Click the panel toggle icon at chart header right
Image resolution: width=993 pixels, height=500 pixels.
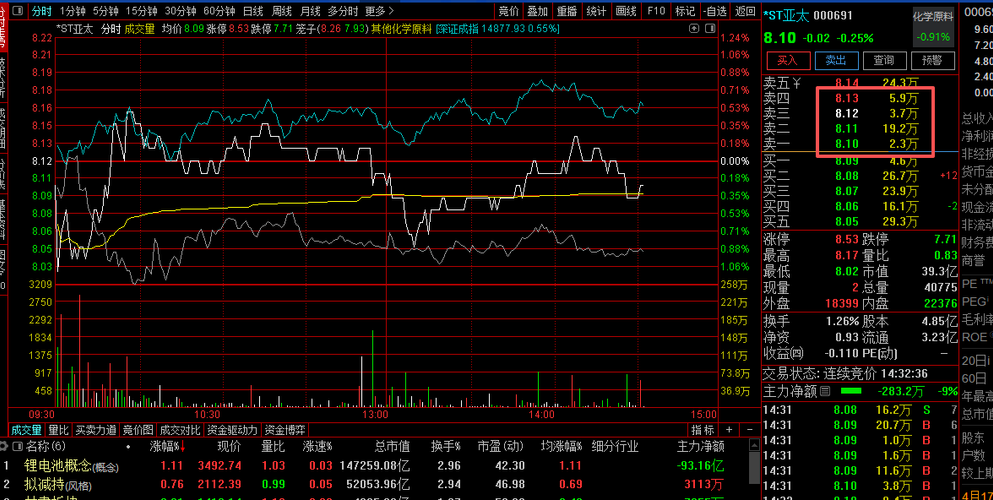pos(709,28)
